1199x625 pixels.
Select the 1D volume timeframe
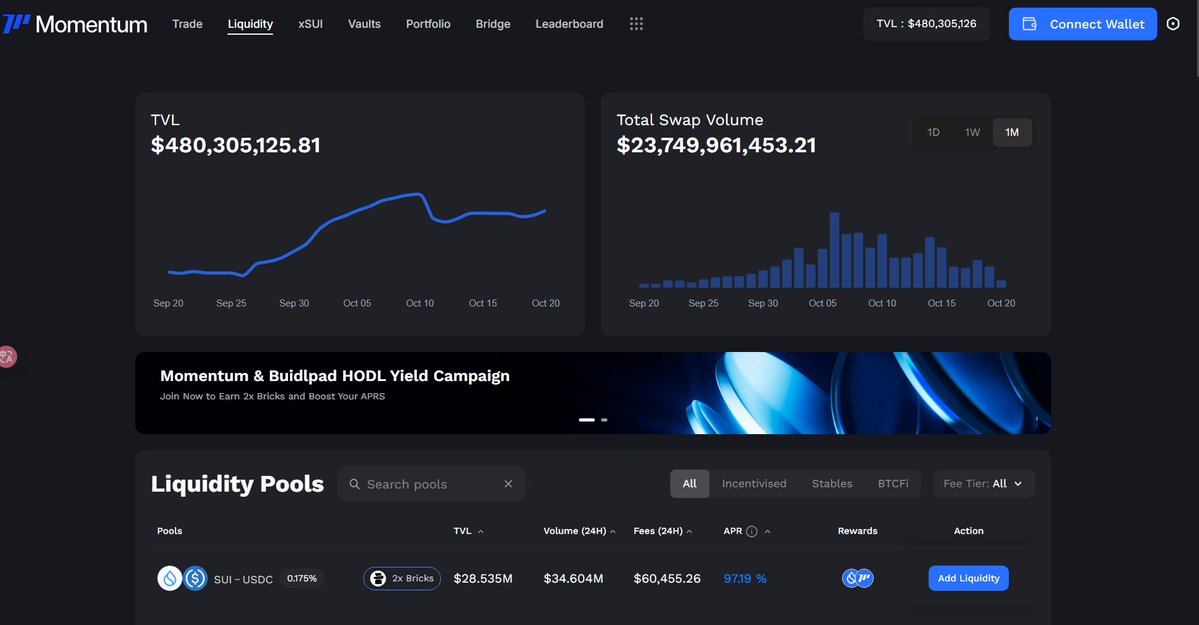pyautogui.click(x=934, y=132)
